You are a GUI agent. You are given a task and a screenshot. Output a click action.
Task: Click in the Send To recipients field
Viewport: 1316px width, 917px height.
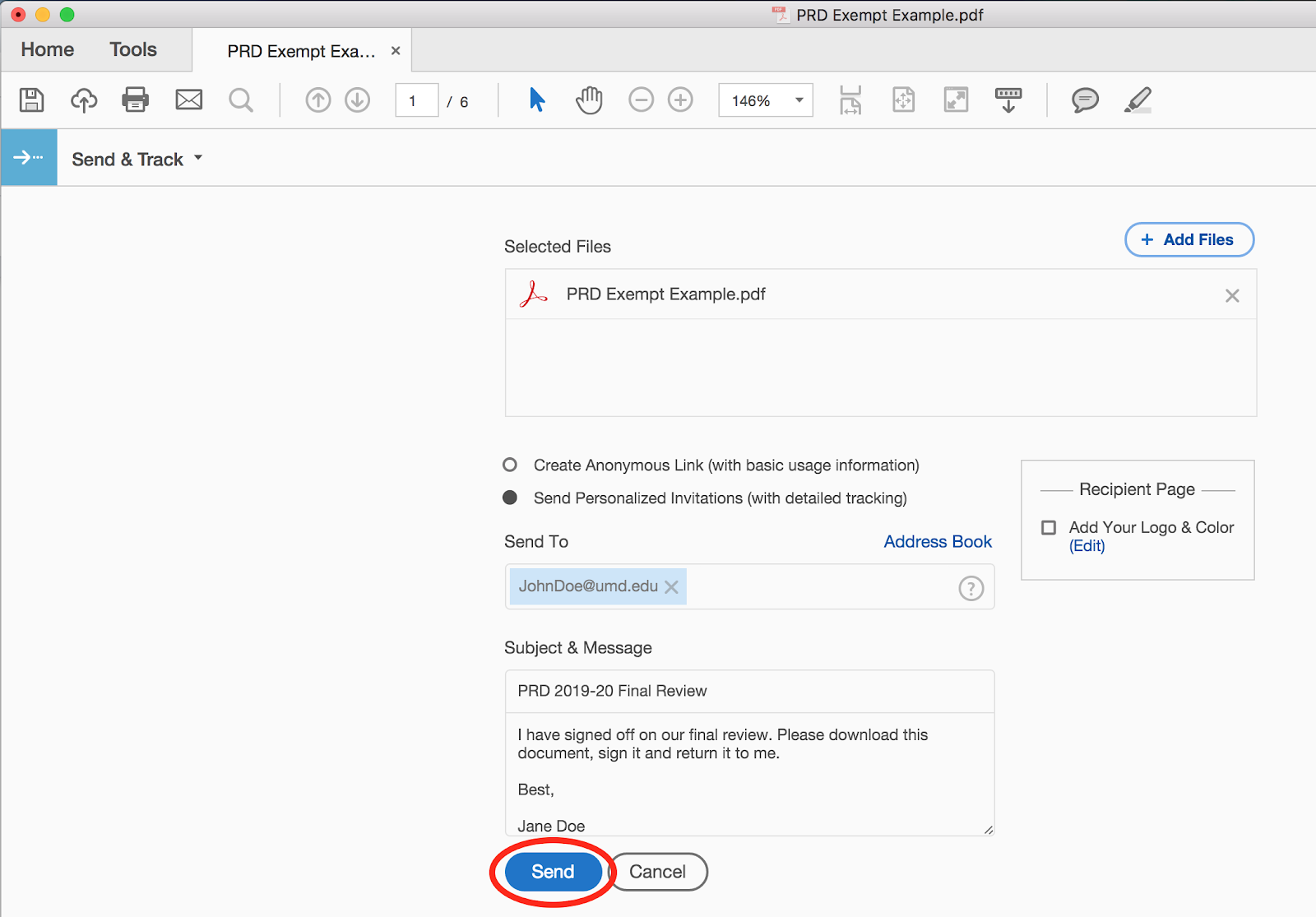pyautogui.click(x=749, y=586)
